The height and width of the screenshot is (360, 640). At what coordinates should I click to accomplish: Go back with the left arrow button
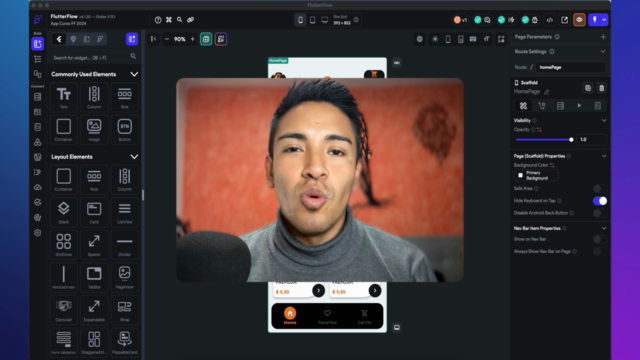[59, 39]
